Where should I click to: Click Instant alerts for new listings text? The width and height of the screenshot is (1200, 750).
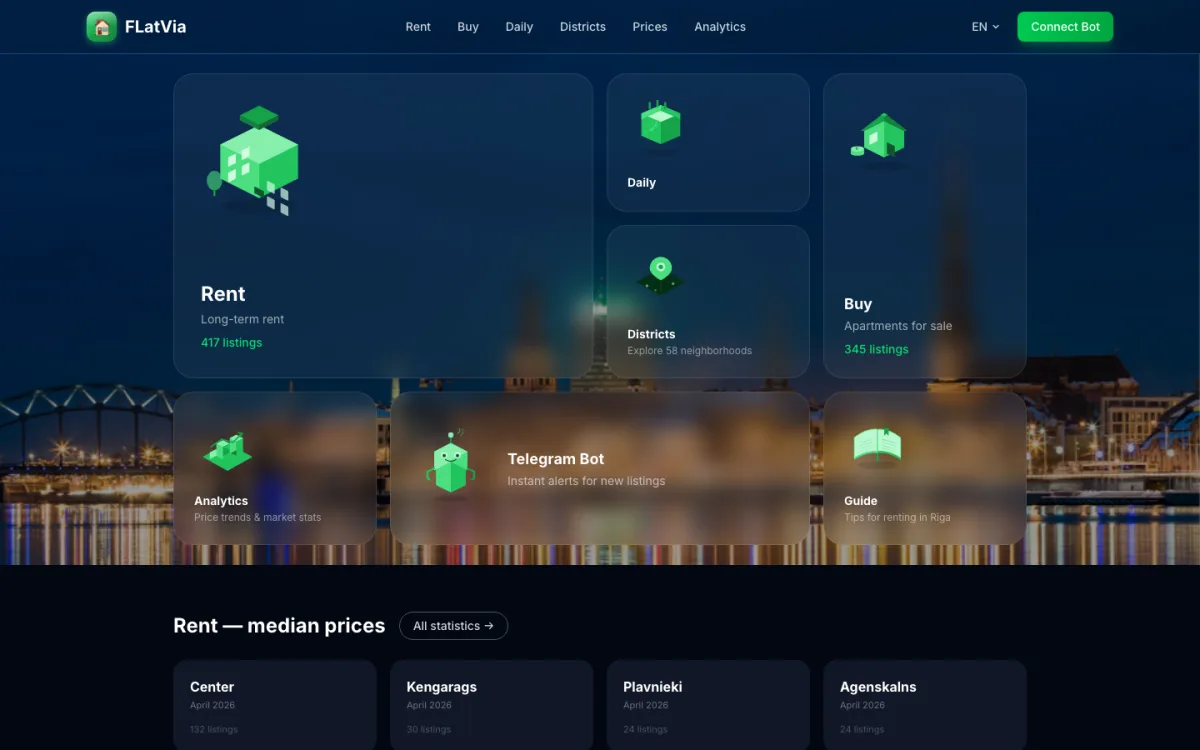pyautogui.click(x=586, y=481)
